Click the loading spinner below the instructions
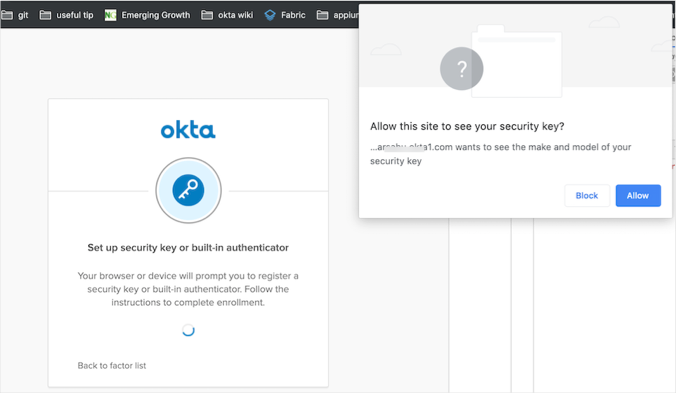This screenshot has width=676, height=393. tap(188, 330)
